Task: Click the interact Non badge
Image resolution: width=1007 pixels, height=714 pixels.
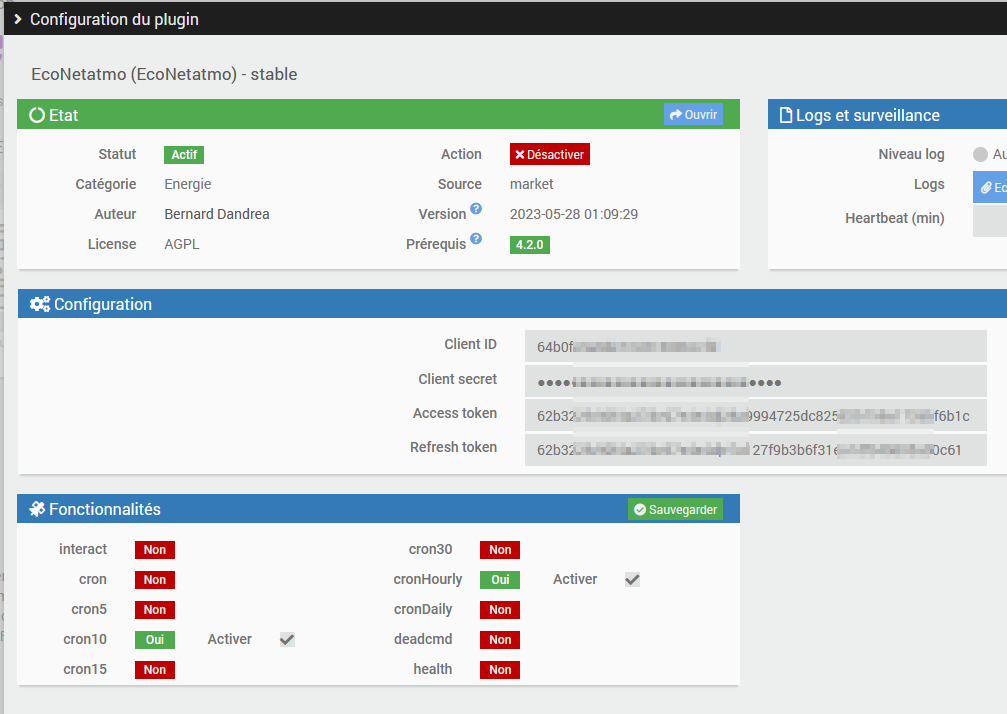Action: (155, 550)
